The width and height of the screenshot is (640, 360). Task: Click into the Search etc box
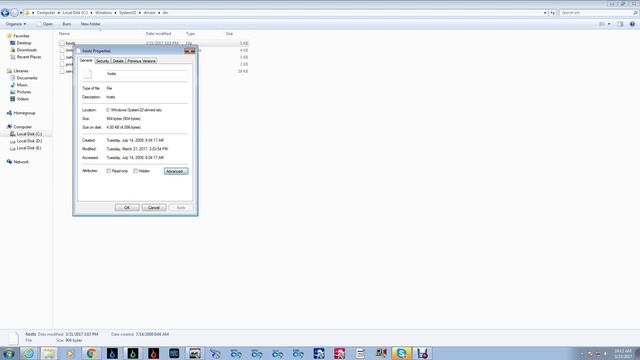595,13
